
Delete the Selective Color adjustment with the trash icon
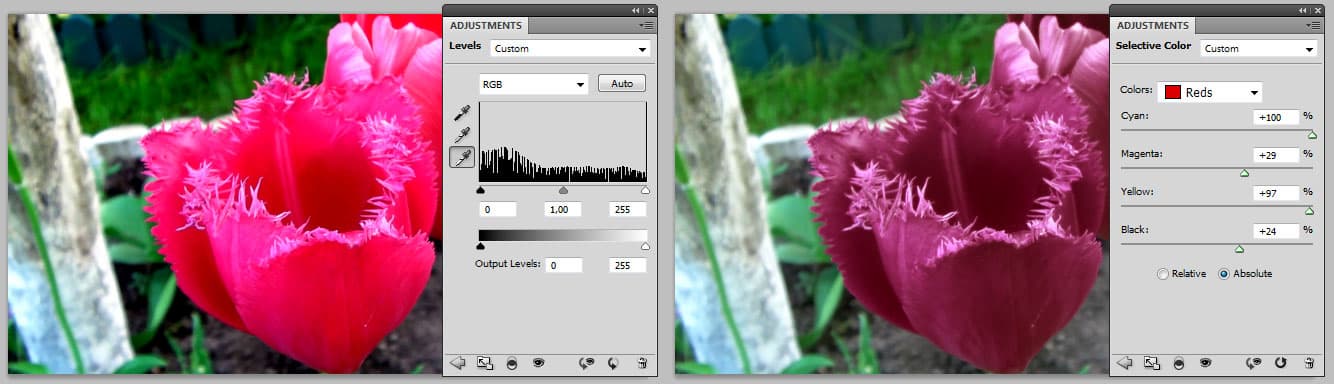coord(1308,363)
